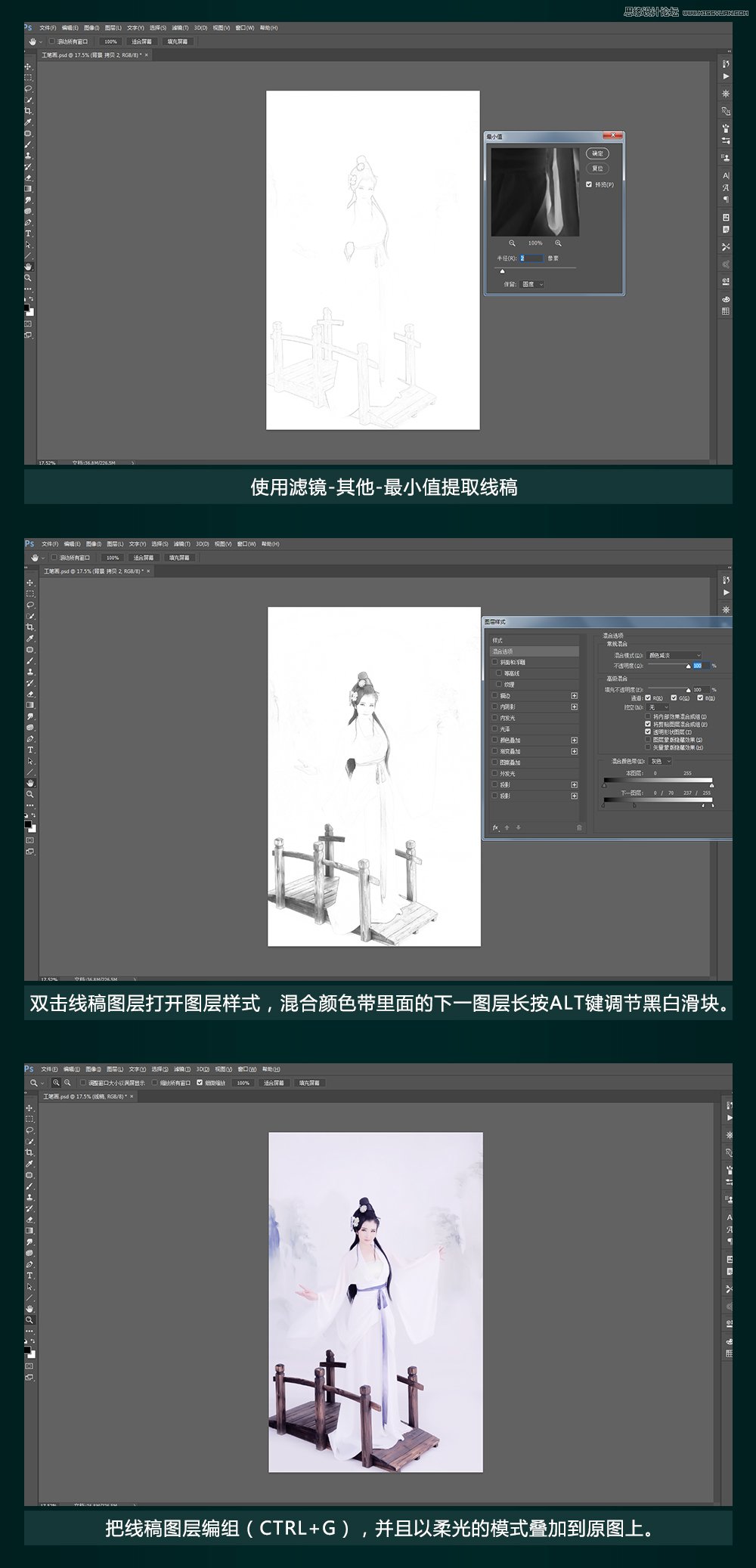Enable the 调整窗口大小以满屏显示 checkbox
This screenshot has width=756, height=1568.
[x=83, y=1083]
